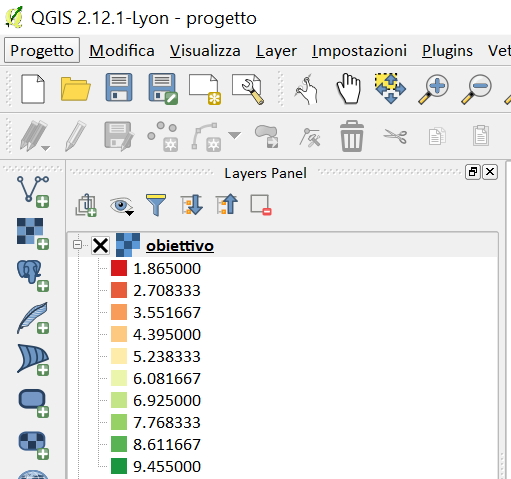Click pale yellow swatch for 5.238333
This screenshot has height=479, width=511.
(119, 356)
